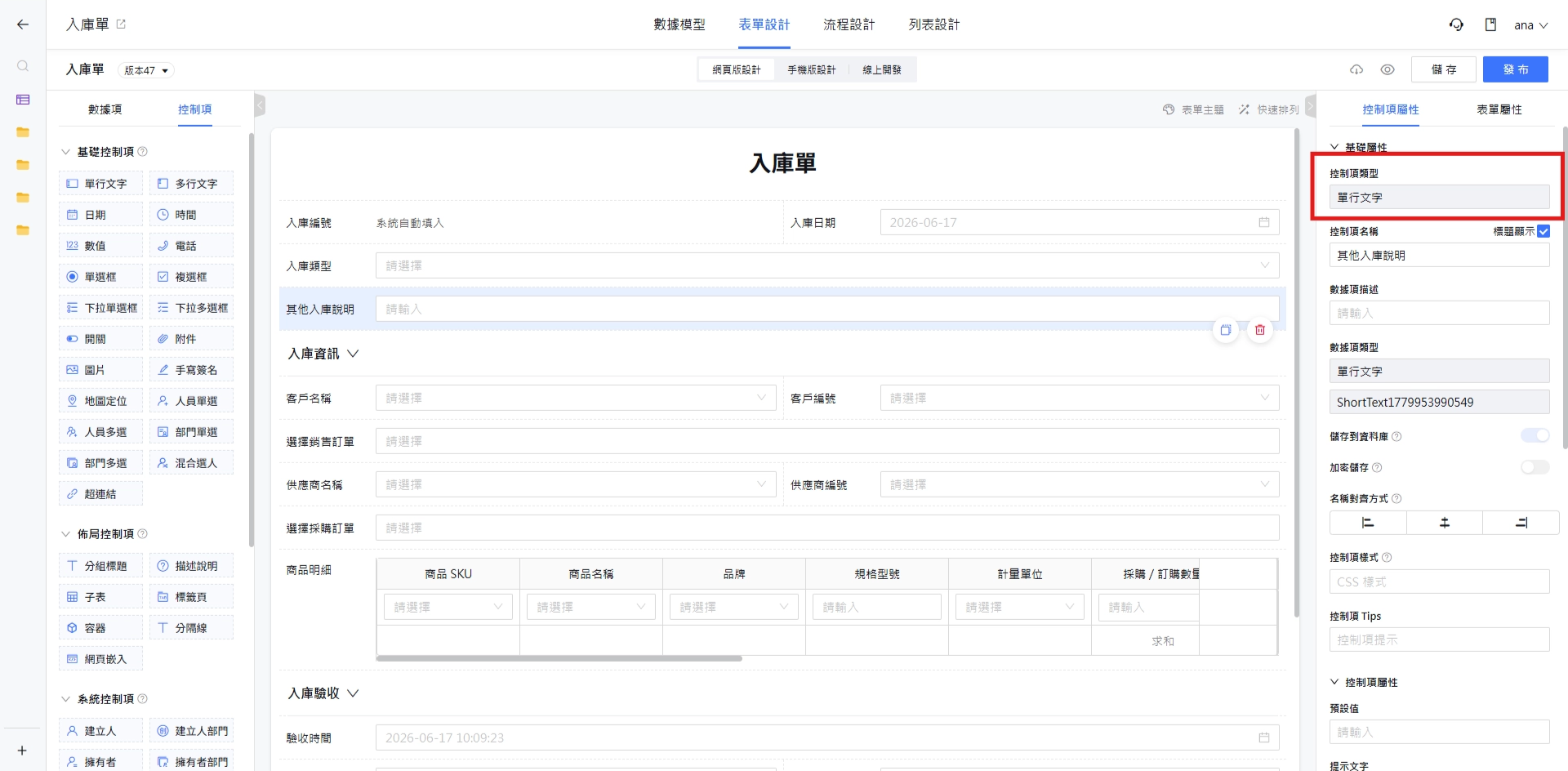Select the 超連結 control
This screenshot has height=771, width=1568.
[x=101, y=494]
